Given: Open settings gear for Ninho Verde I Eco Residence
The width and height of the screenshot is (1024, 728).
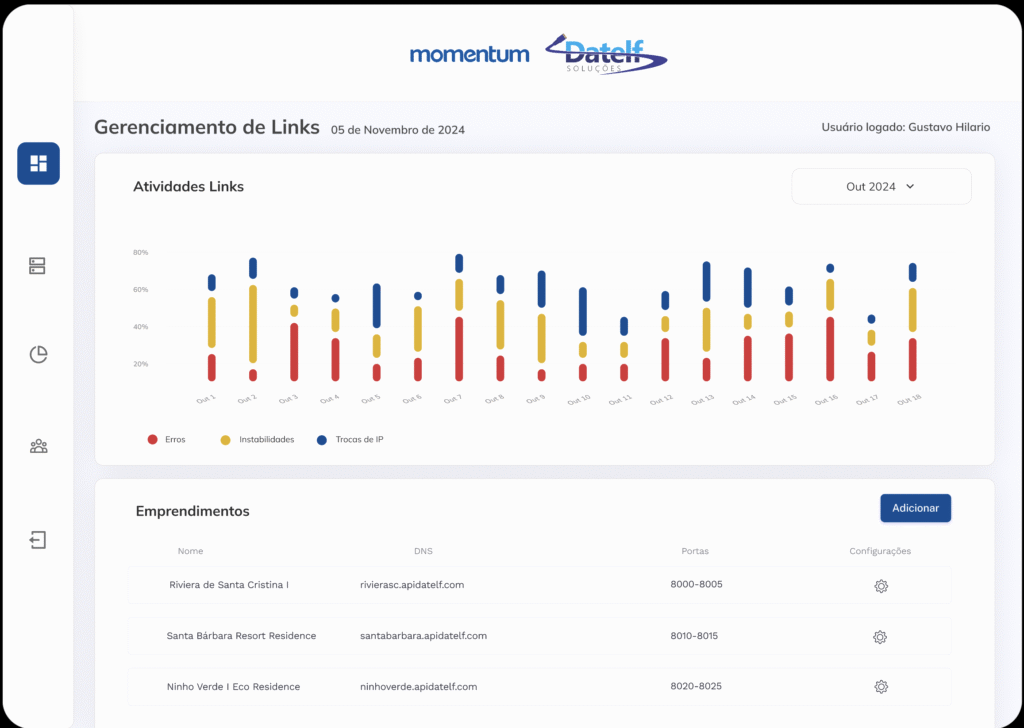Looking at the screenshot, I should tap(881, 686).
